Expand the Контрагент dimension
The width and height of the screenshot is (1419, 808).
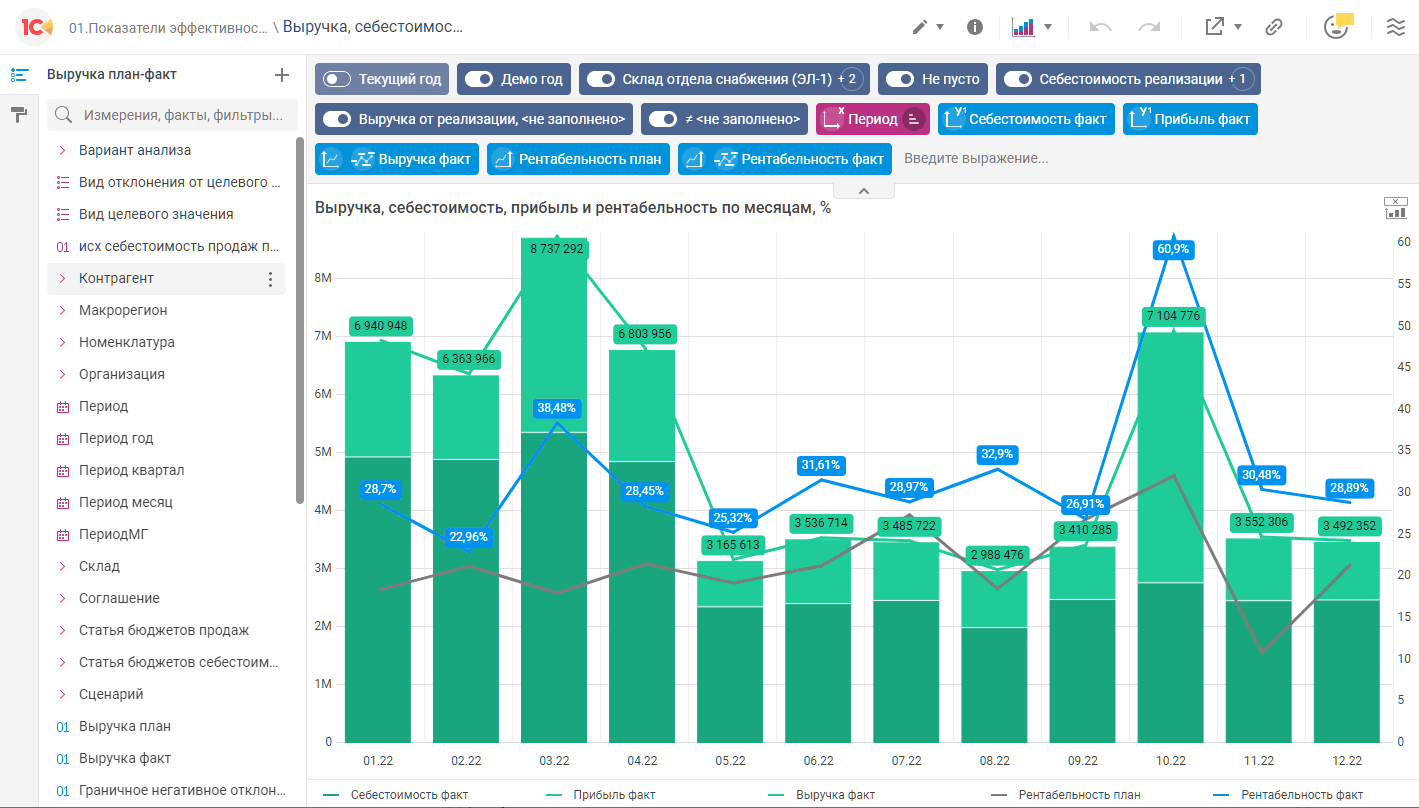coord(62,278)
